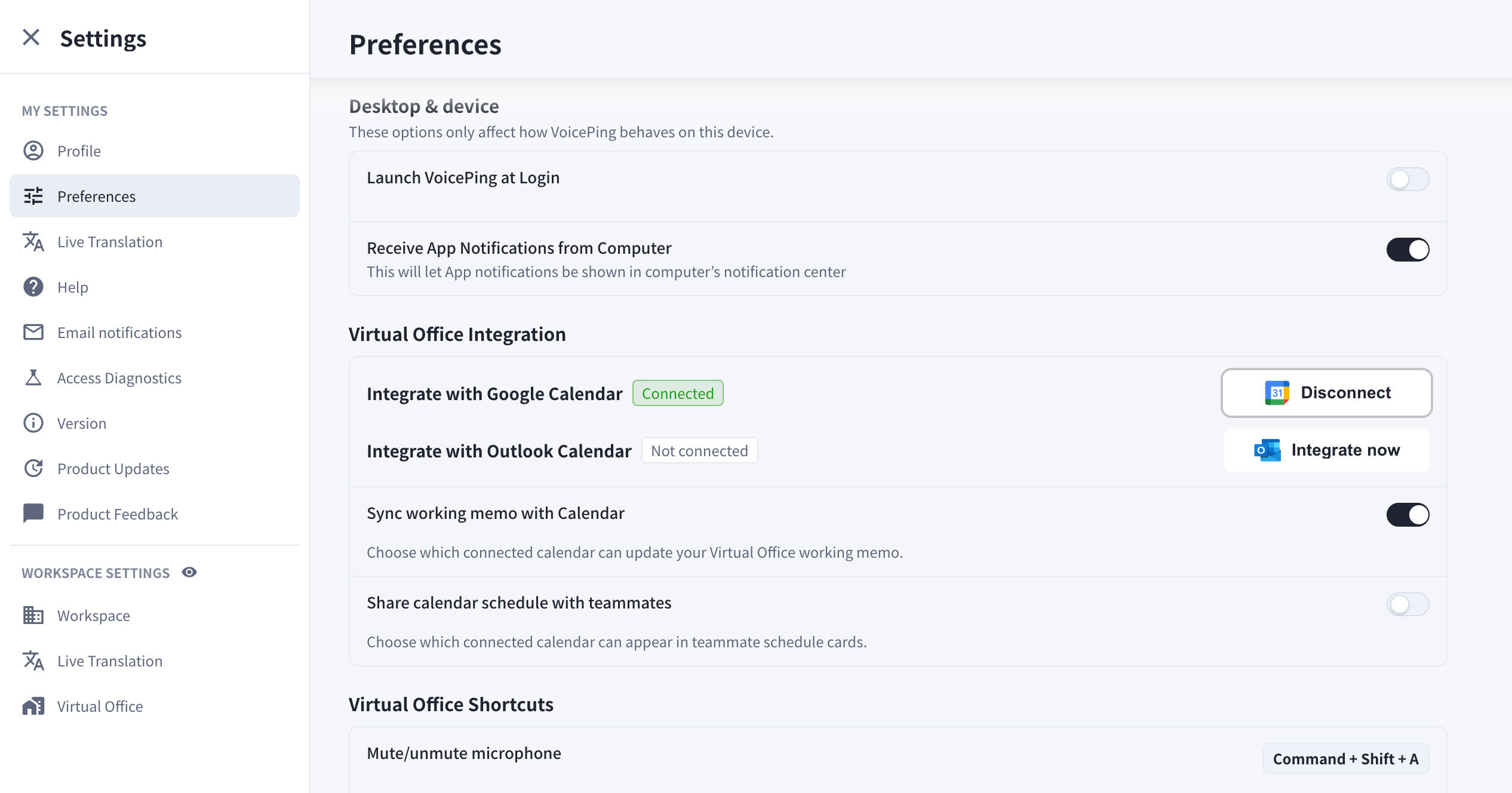
Task: Open the Version page
Action: coord(155,423)
